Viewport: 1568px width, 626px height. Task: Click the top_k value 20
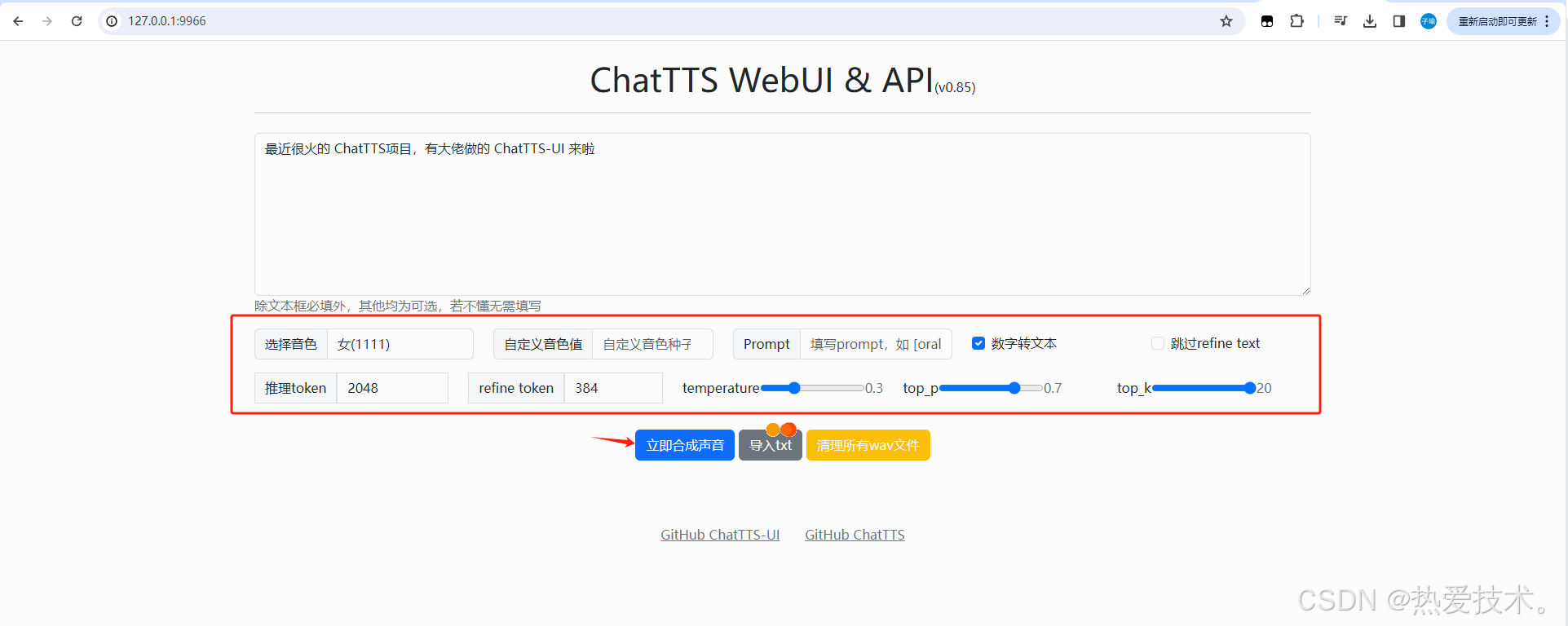pos(1264,388)
